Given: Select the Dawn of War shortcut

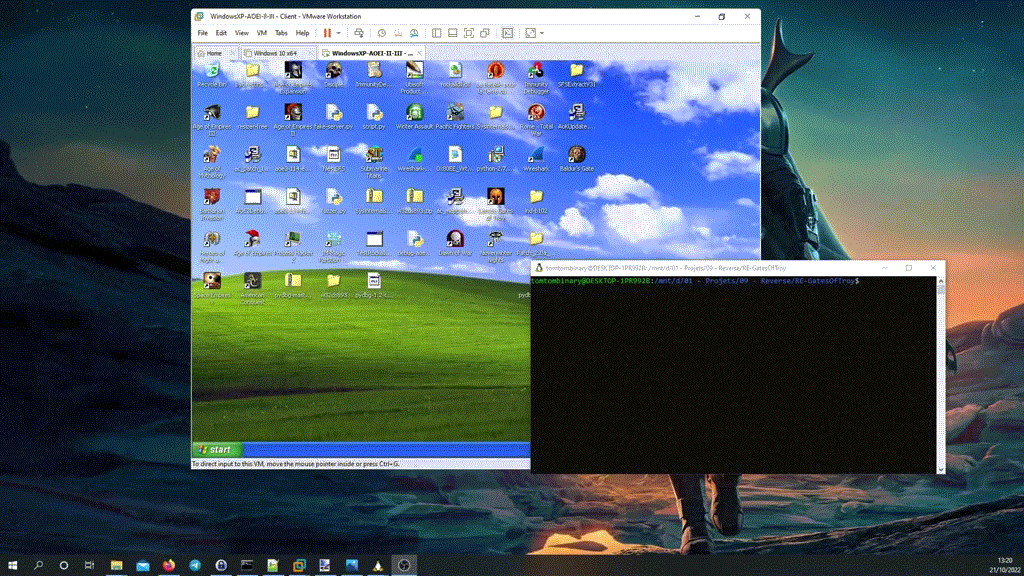Looking at the screenshot, I should (455, 244).
